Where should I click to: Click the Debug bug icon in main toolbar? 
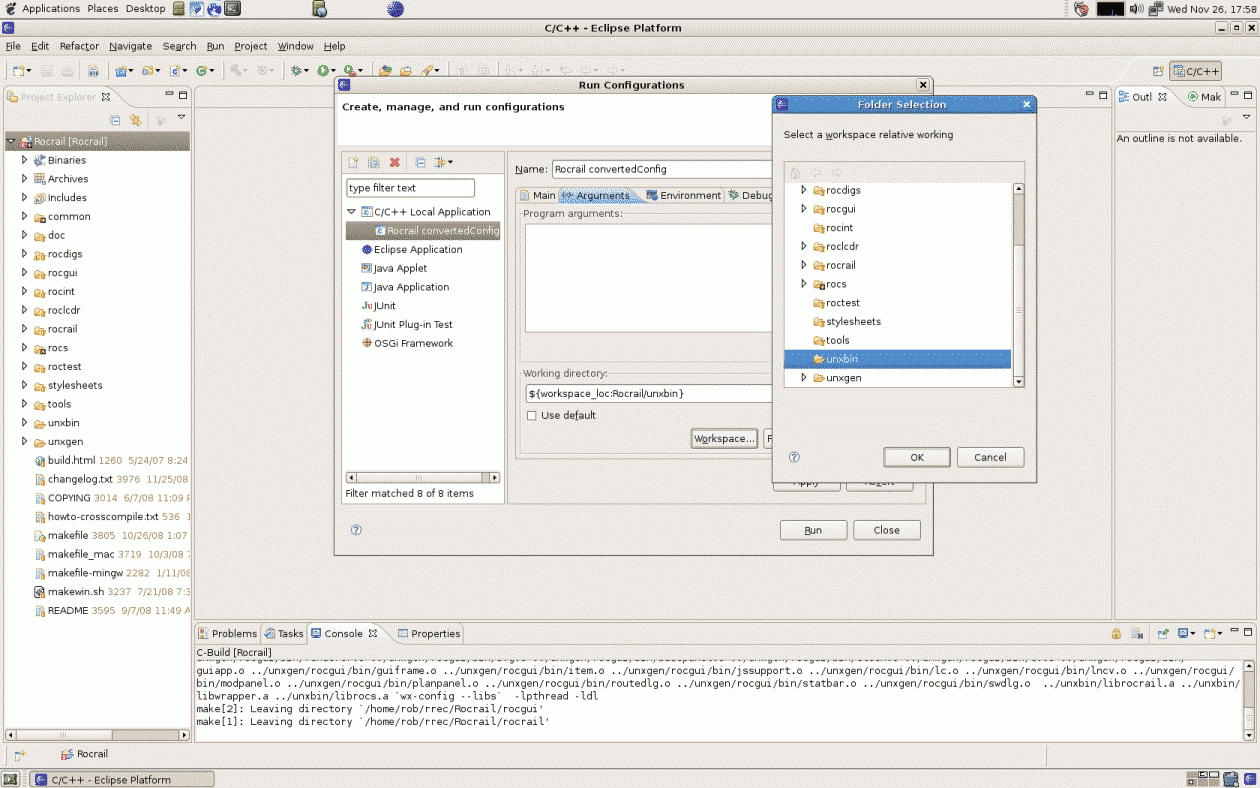297,71
